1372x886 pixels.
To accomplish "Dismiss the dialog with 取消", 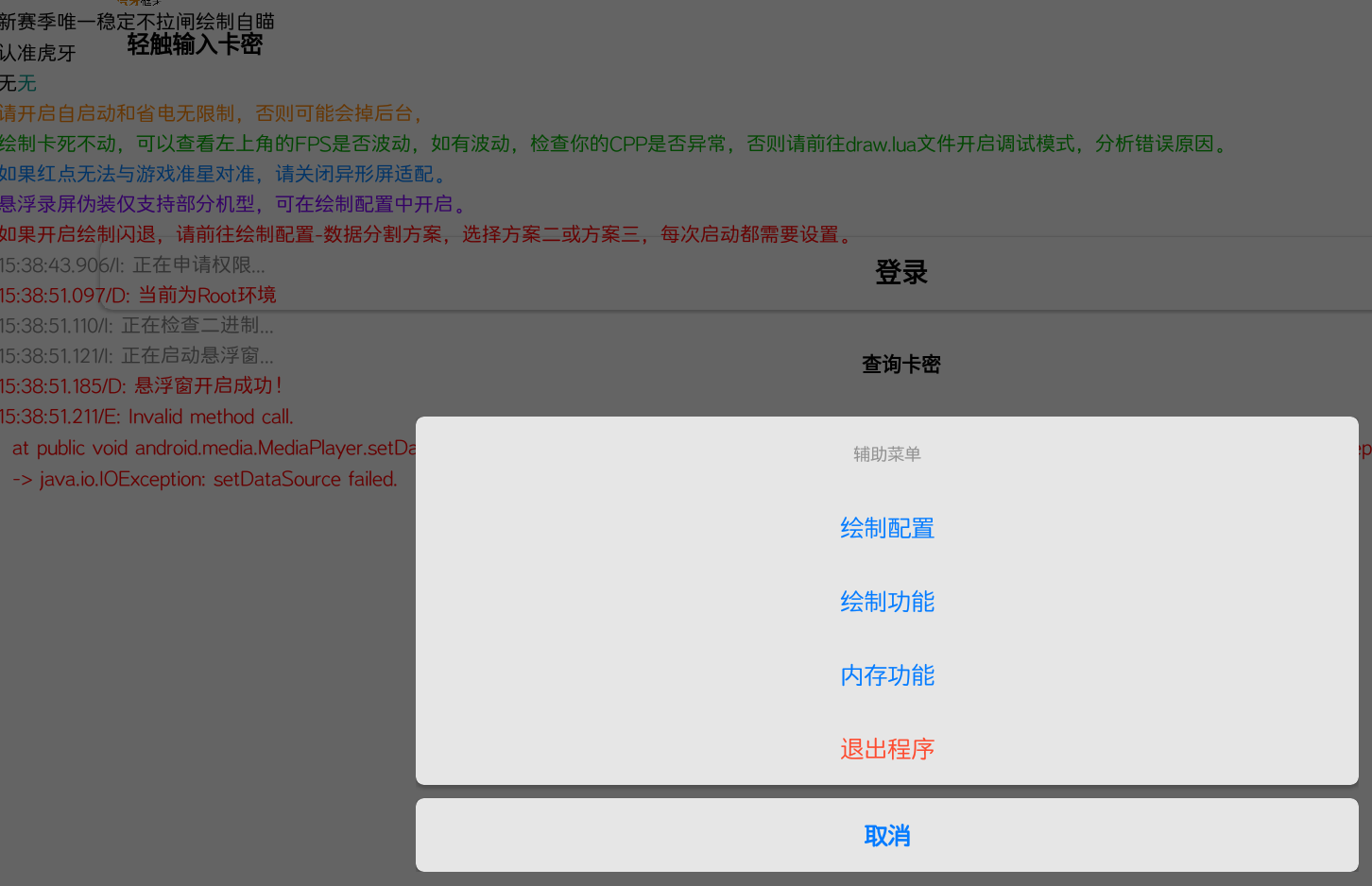I will (x=886, y=835).
